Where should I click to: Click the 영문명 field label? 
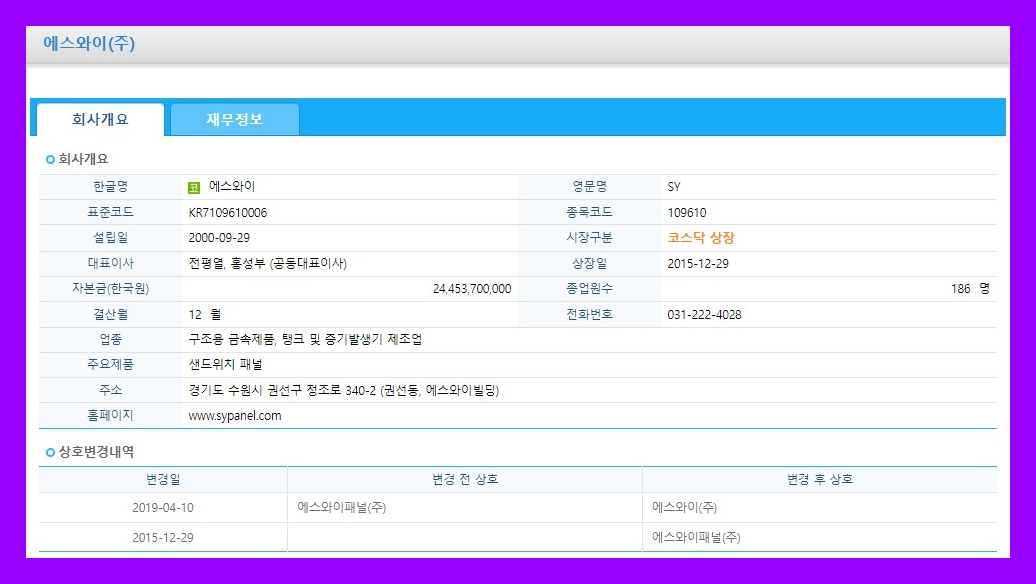coord(589,187)
